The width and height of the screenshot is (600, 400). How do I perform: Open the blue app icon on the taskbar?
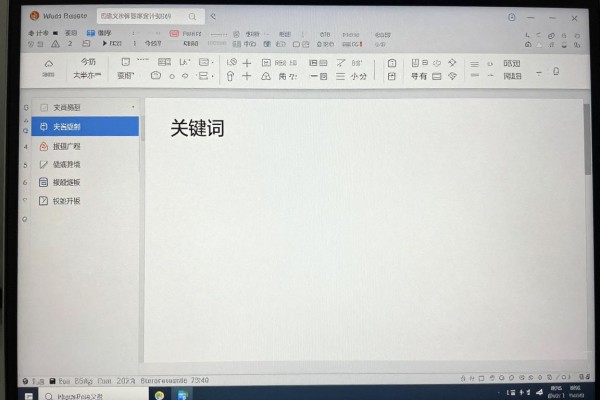[x=183, y=395]
